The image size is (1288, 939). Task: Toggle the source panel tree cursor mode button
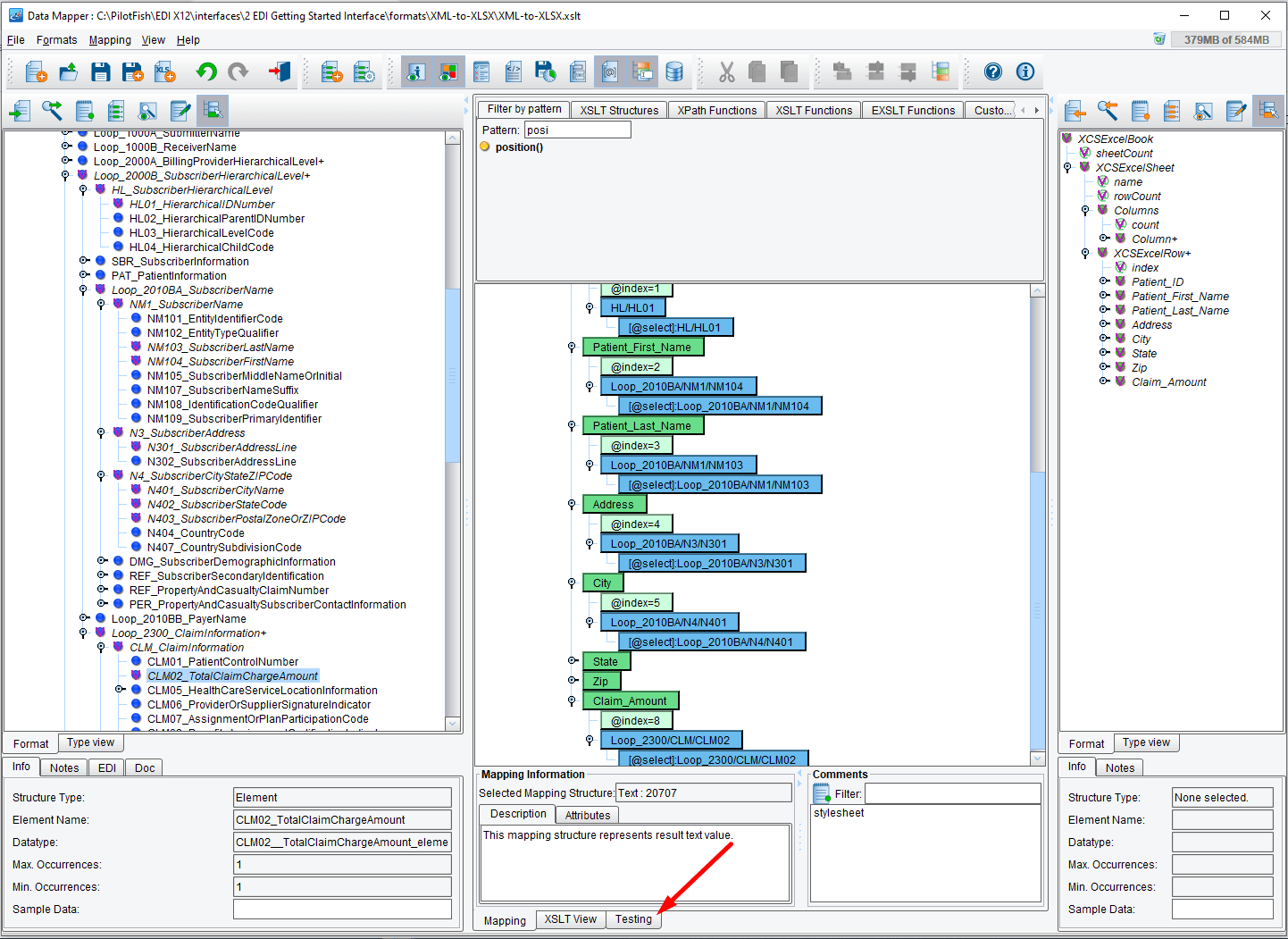coord(213,111)
